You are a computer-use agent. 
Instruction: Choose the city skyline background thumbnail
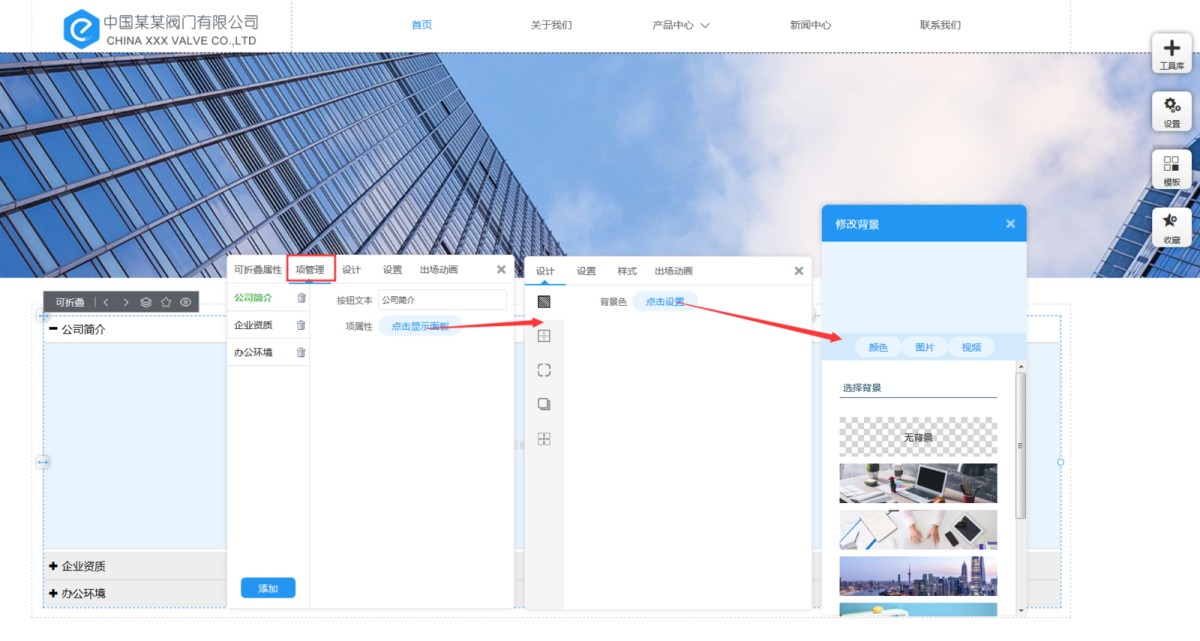[x=918, y=576]
